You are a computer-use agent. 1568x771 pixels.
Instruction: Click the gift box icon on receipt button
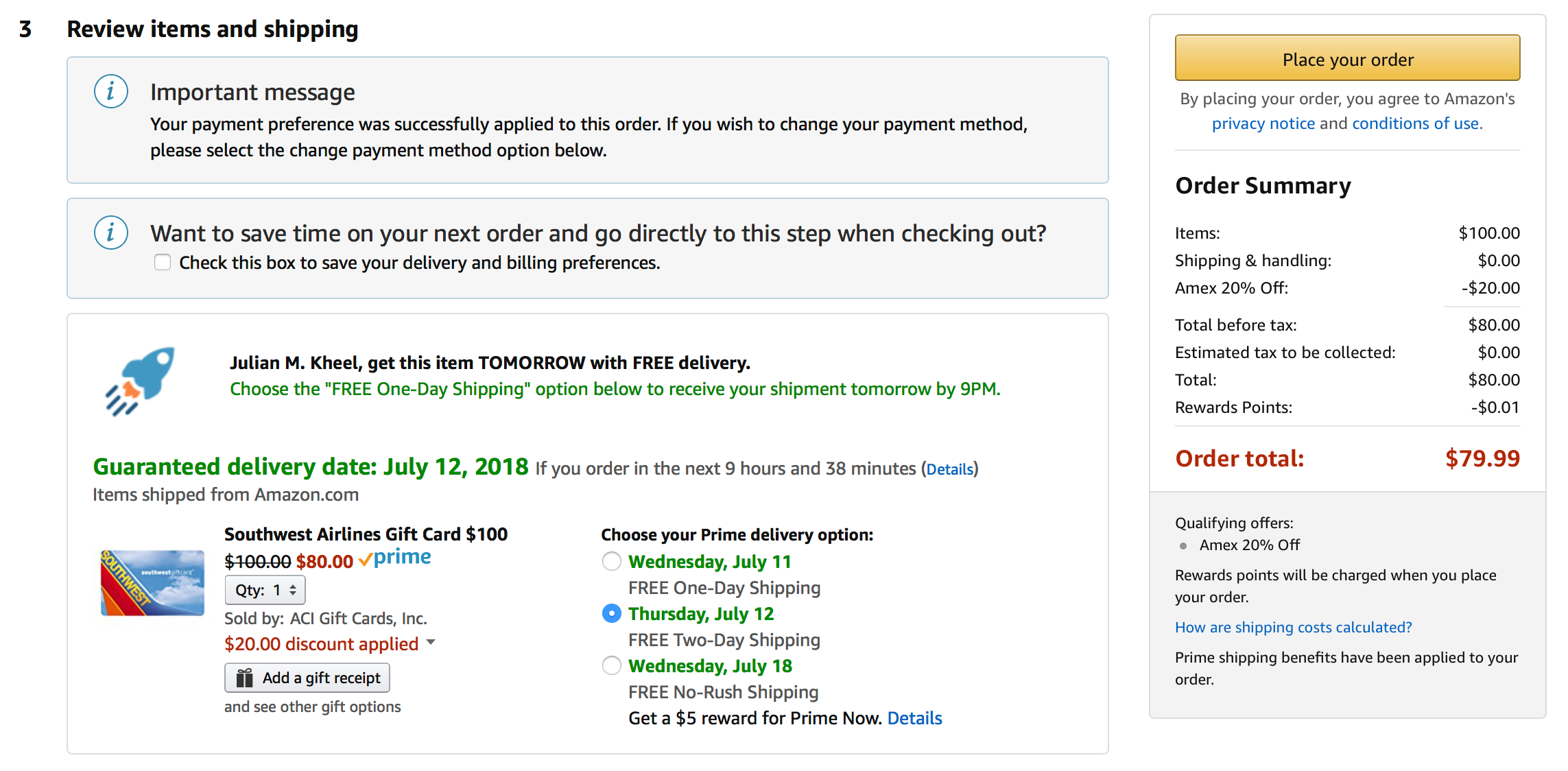(245, 678)
